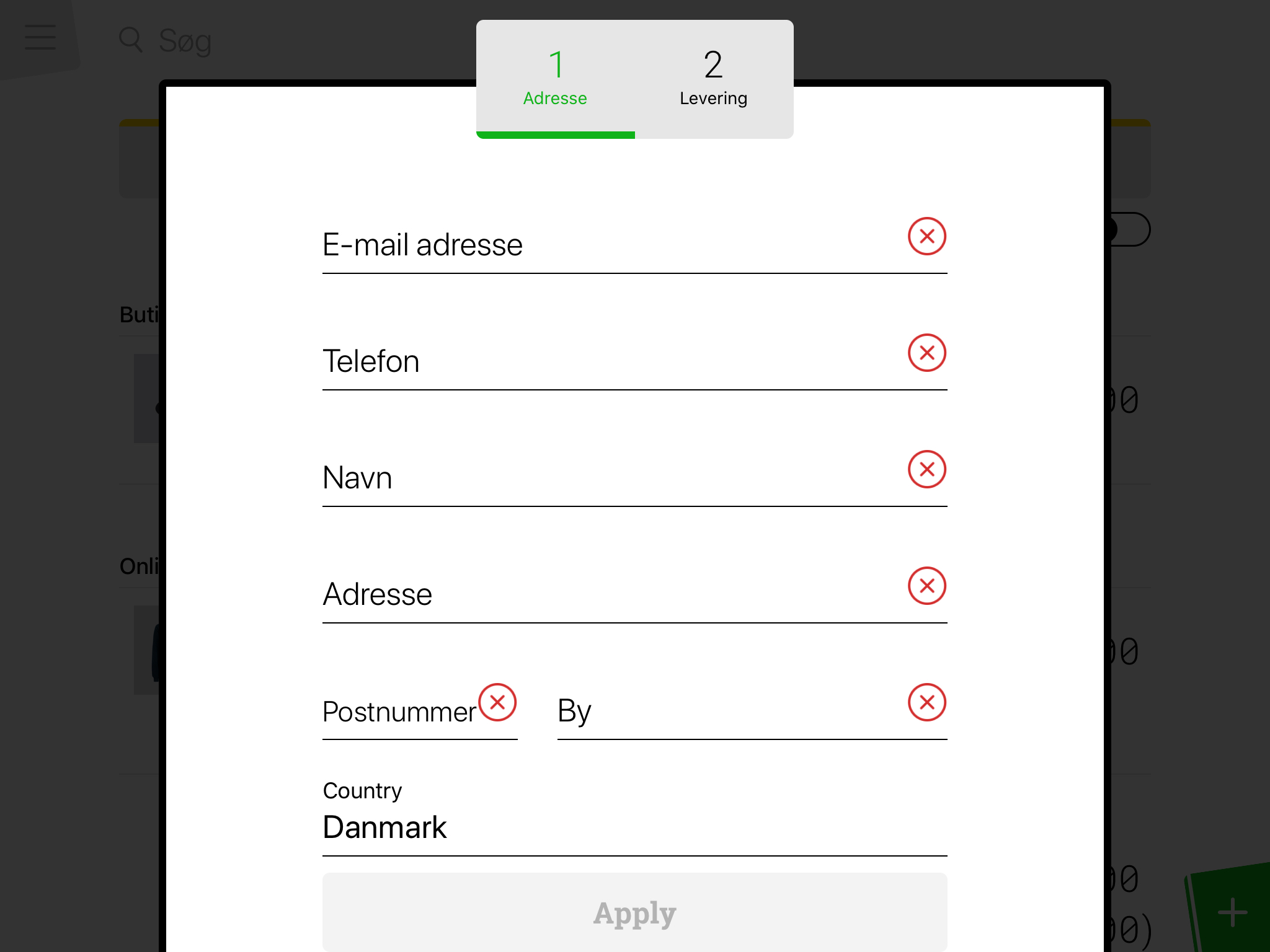
Task: Tap the green plus button
Action: point(1232,912)
